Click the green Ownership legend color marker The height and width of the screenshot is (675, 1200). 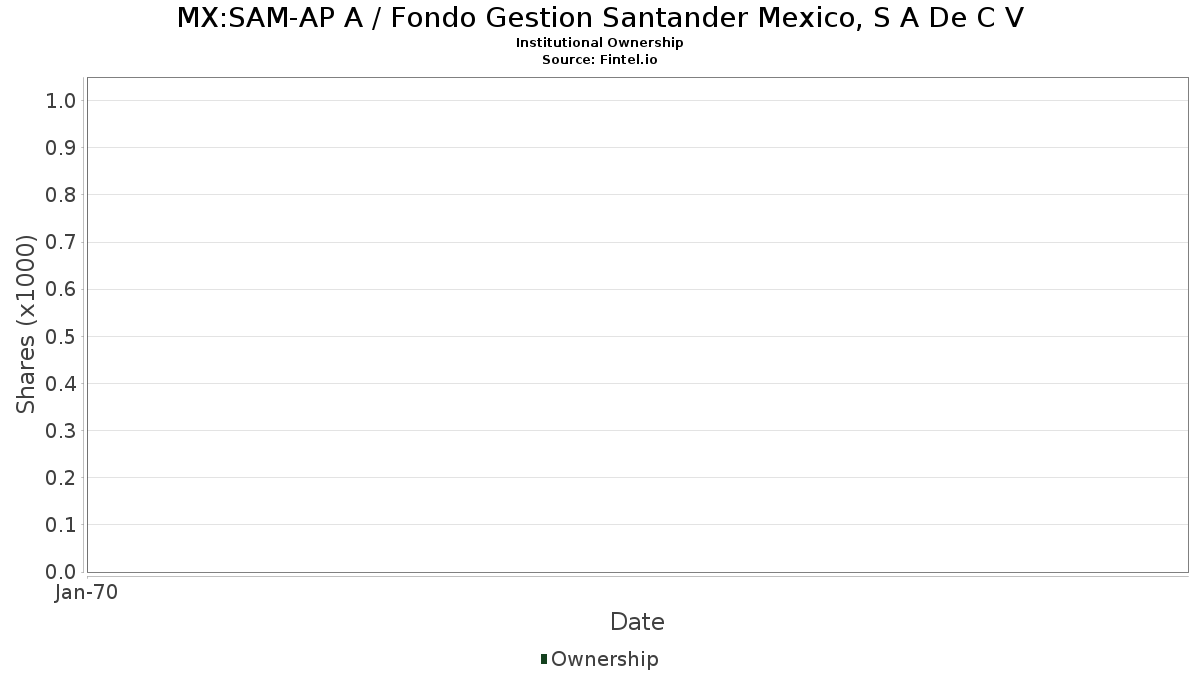(x=544, y=659)
